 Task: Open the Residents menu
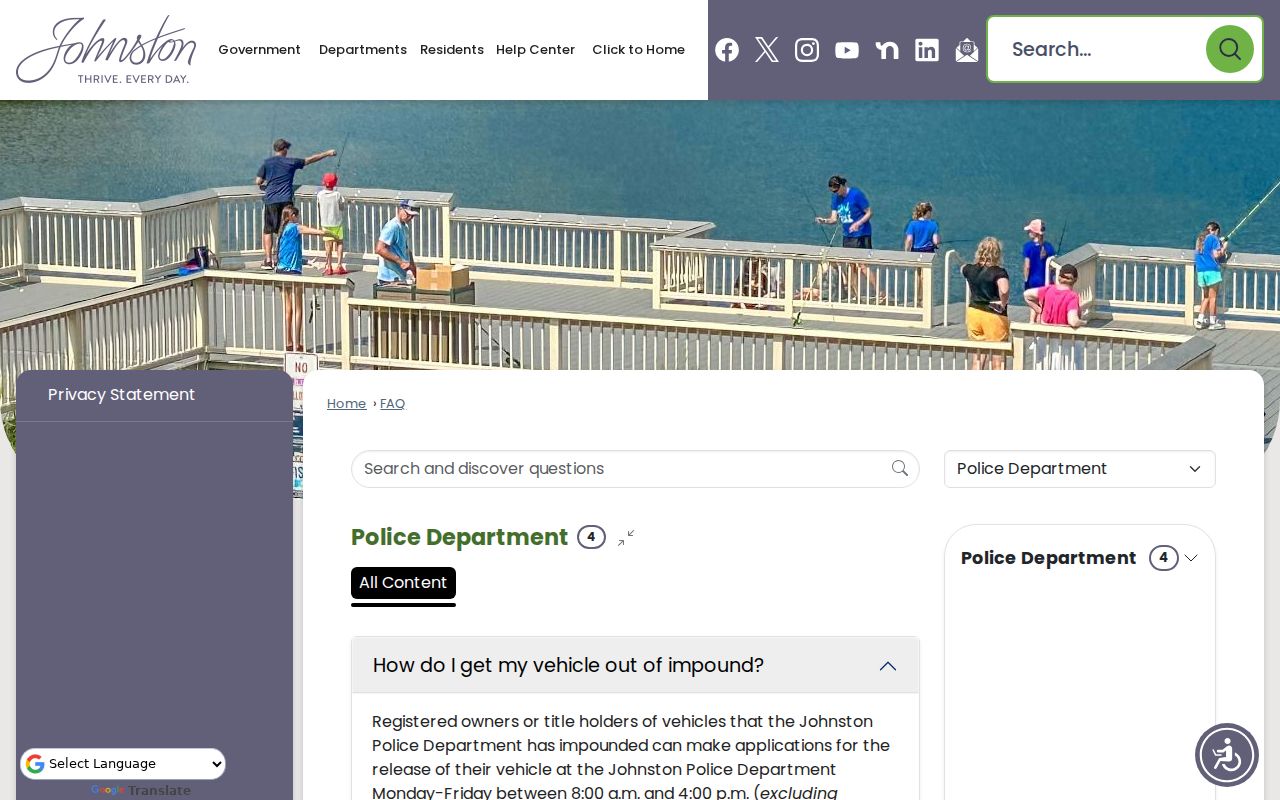point(452,50)
